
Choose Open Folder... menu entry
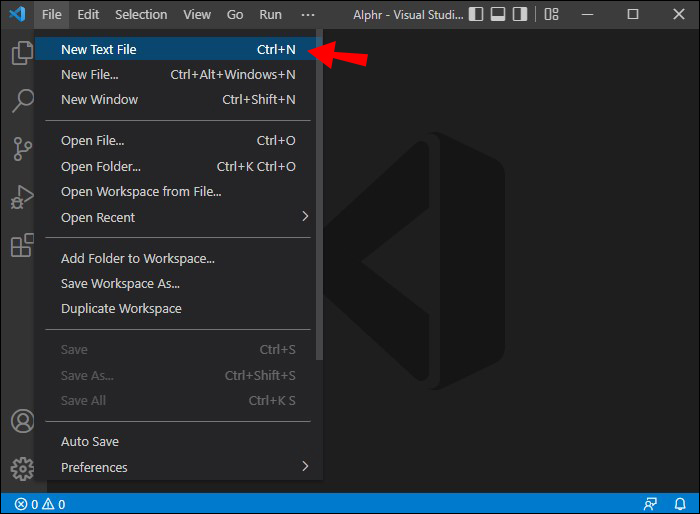pos(101,166)
